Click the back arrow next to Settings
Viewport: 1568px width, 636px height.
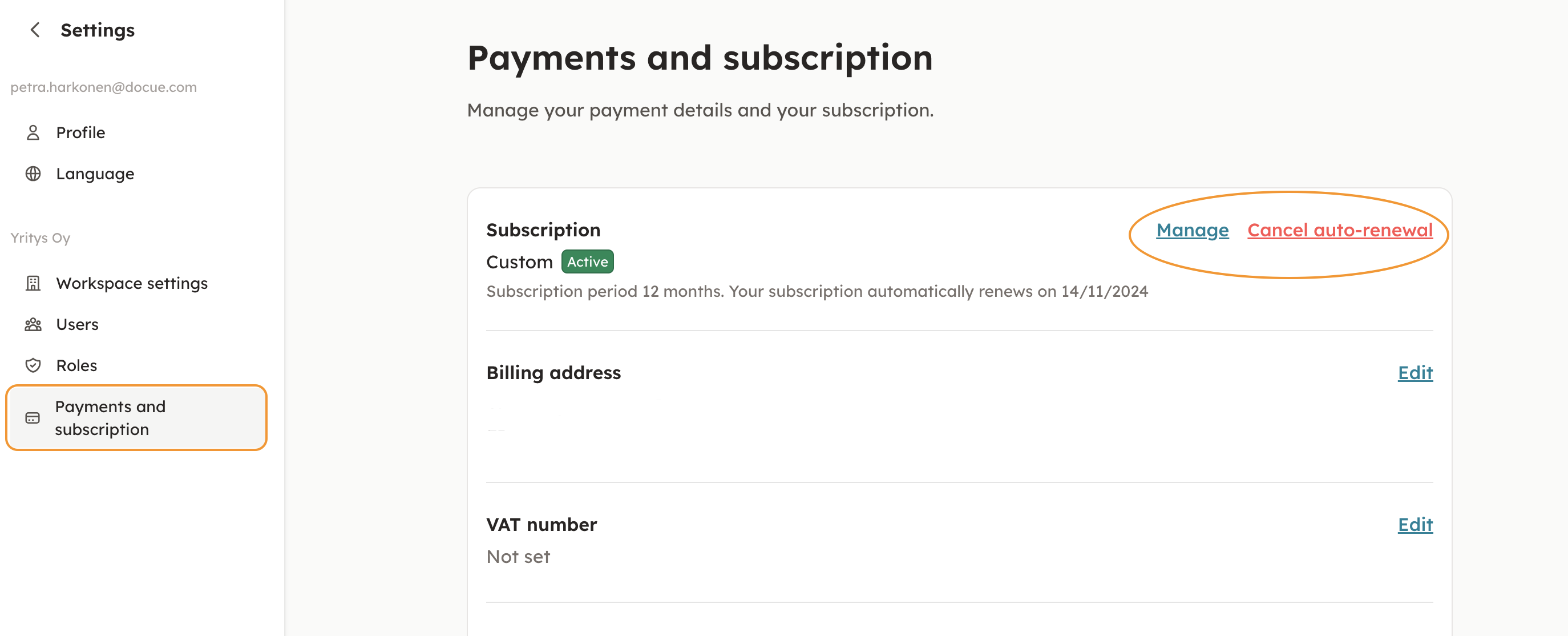click(x=35, y=30)
